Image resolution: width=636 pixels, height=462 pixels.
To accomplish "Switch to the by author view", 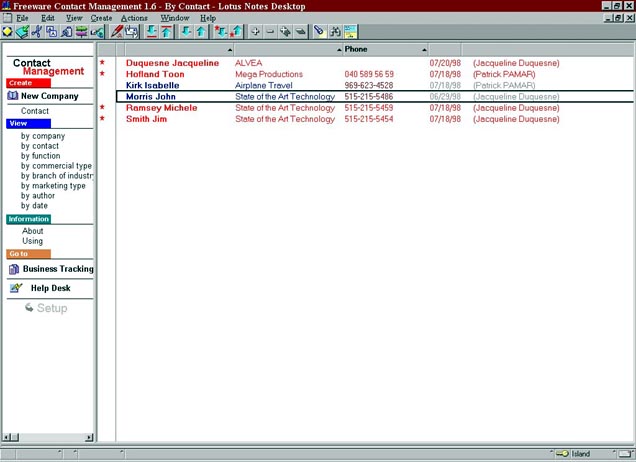I will (x=38, y=196).
